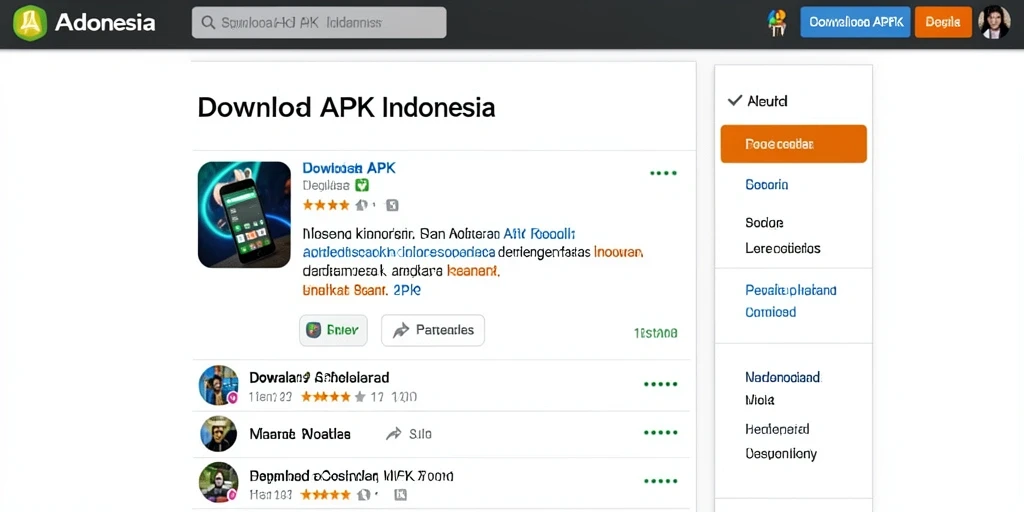Click share arrow in 'Maarat Noatlas' row
The image size is (1024, 512).
[x=394, y=434]
